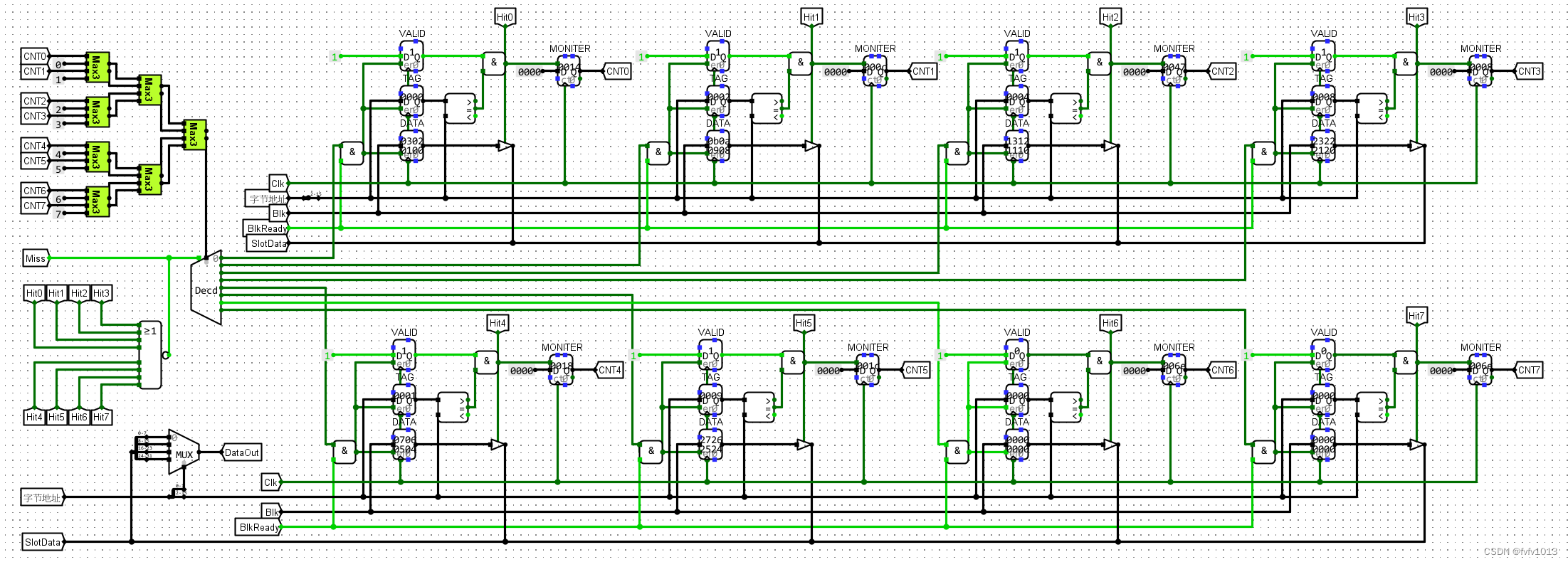Click the BlkReady tunnel above the upper SlotData tunnel
Screen dimensions: 1568x562
click(x=267, y=228)
